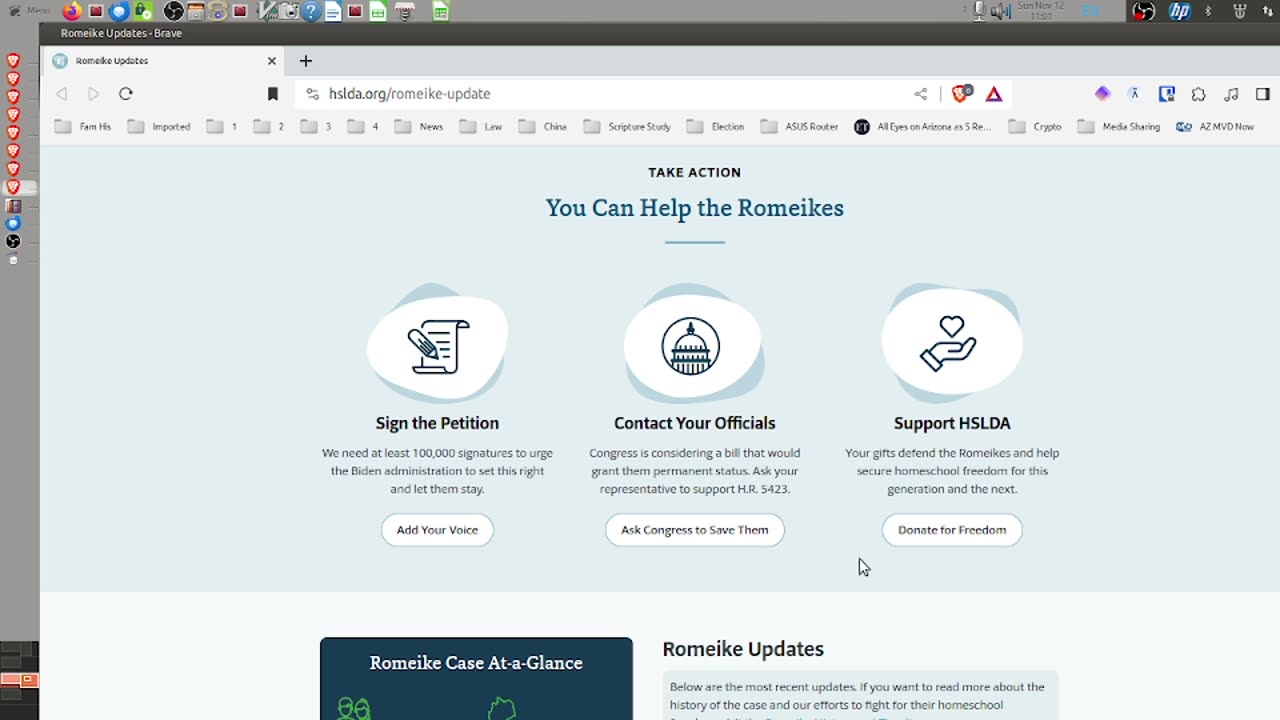Screen dimensions: 1280x720
Task: Click the Romeike Case At-a-Glance card
Action: point(476,679)
